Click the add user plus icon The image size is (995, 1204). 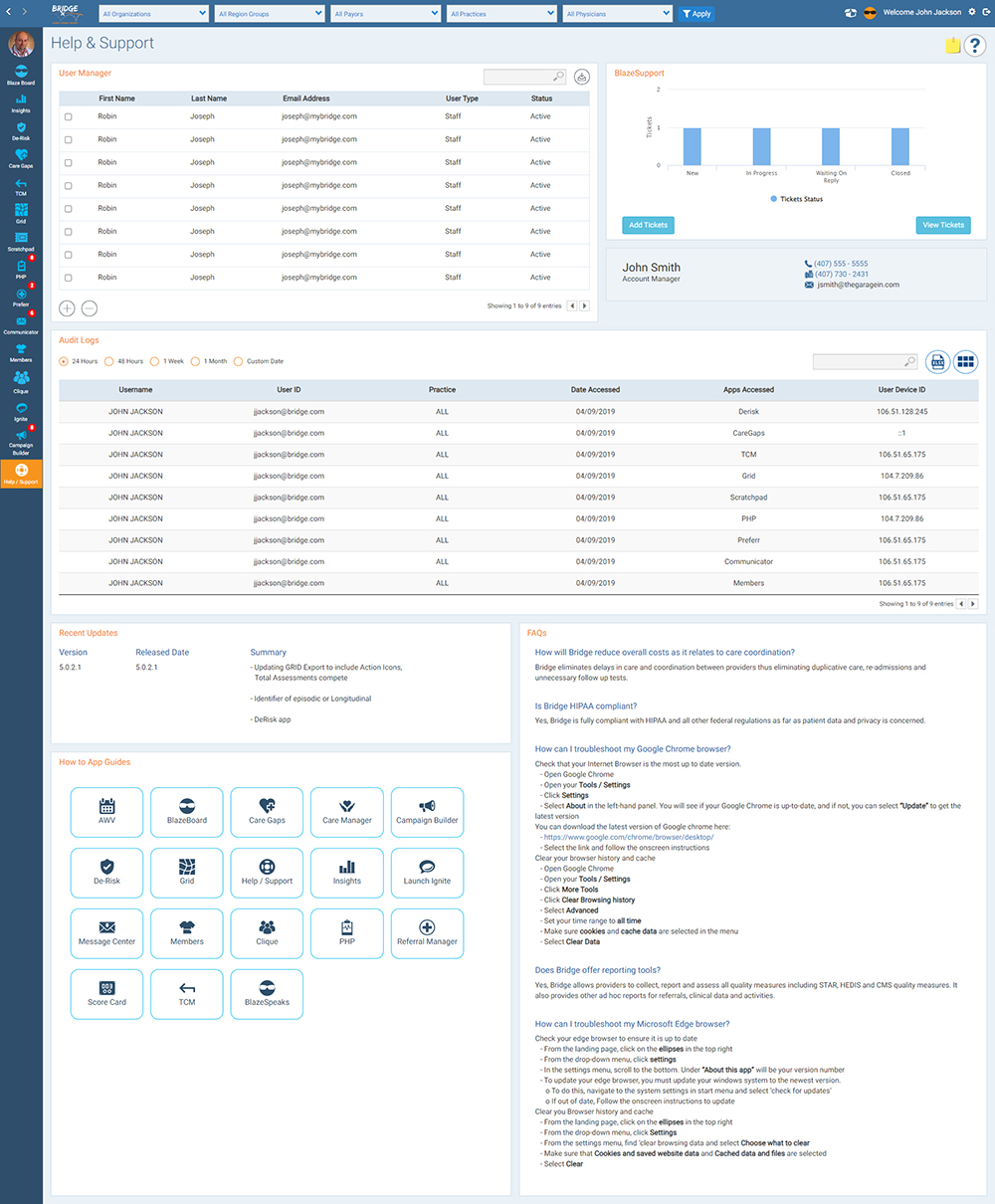[67, 308]
